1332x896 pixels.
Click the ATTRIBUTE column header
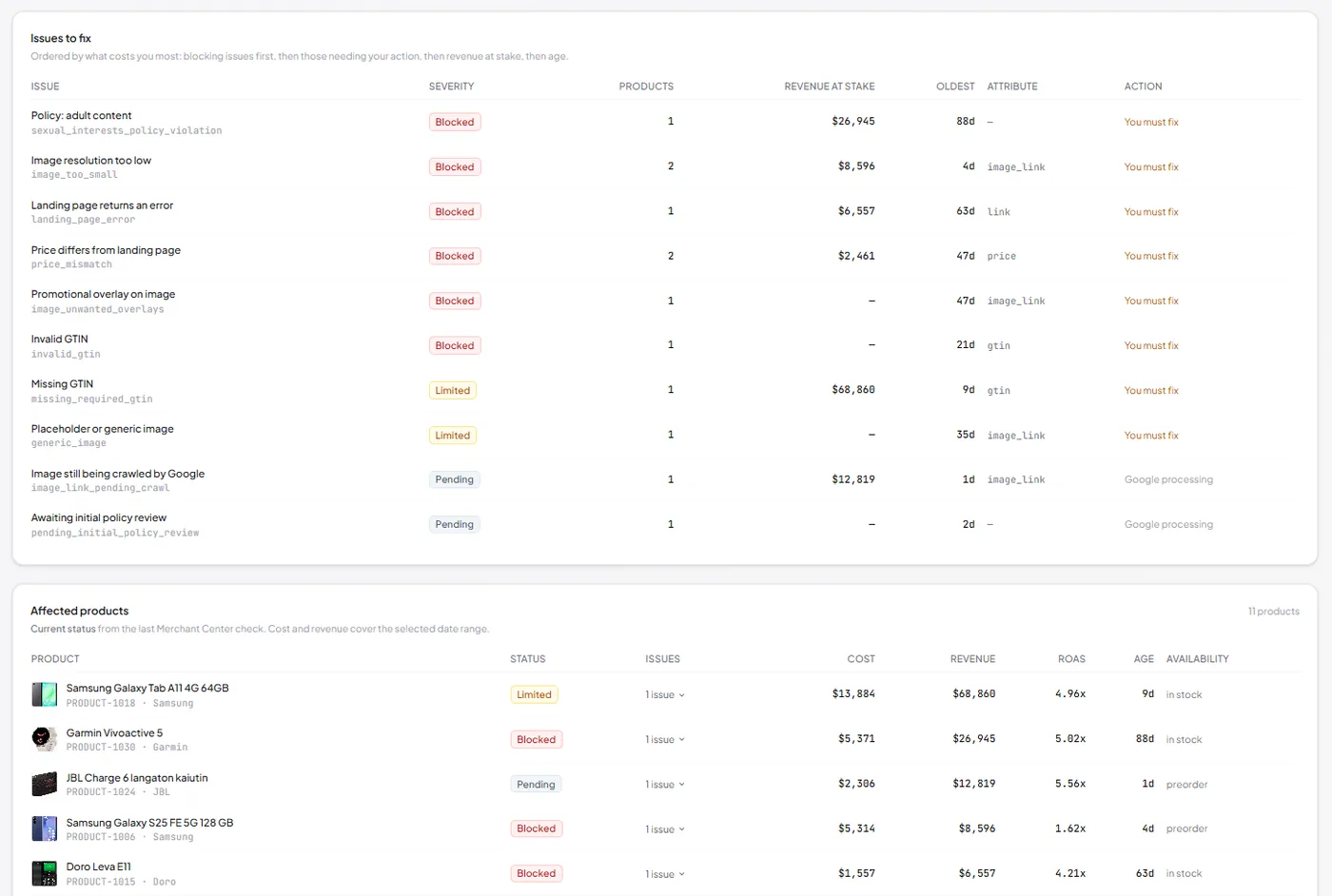pyautogui.click(x=1012, y=87)
